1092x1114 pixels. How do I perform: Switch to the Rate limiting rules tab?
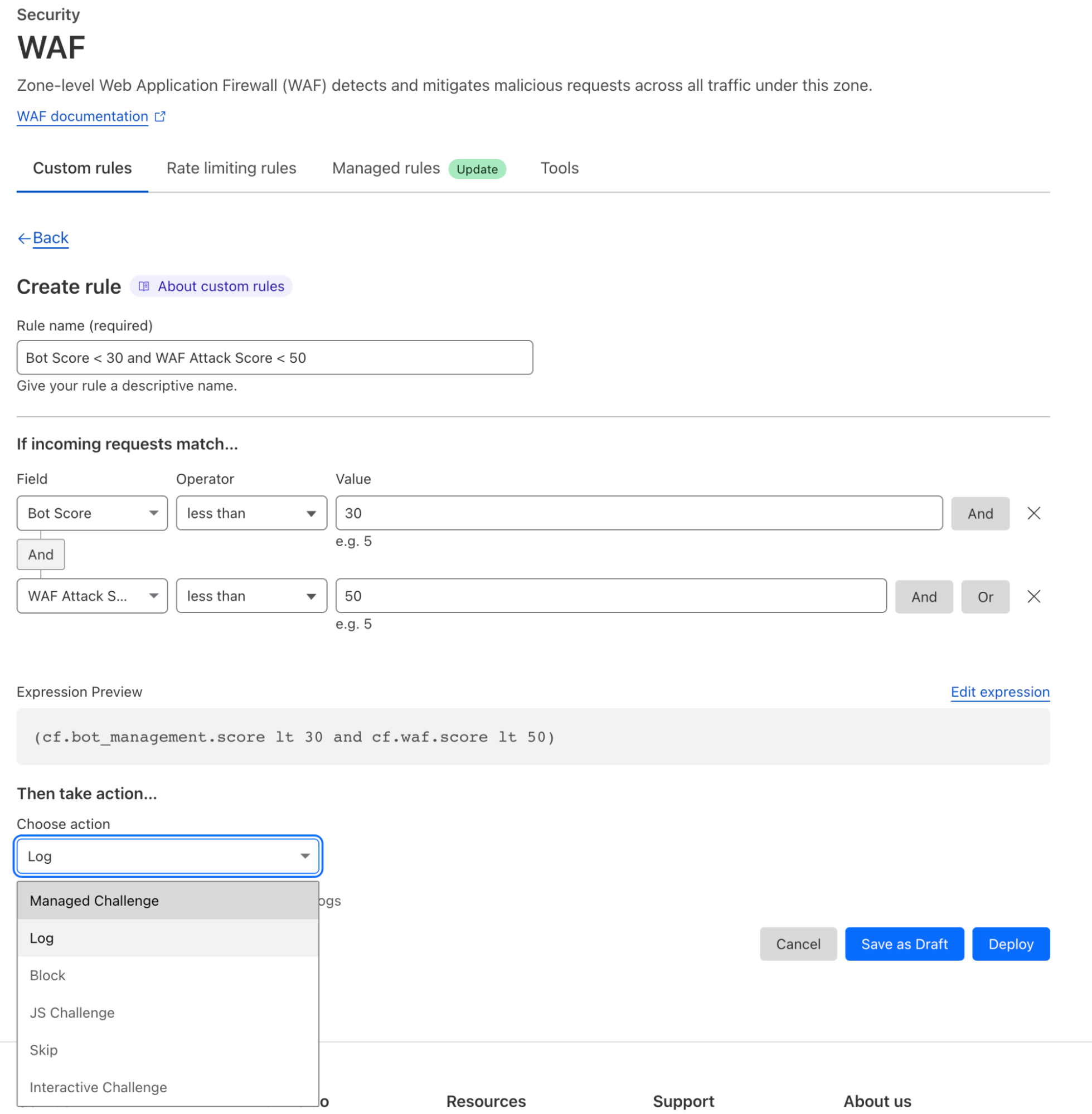tap(231, 168)
